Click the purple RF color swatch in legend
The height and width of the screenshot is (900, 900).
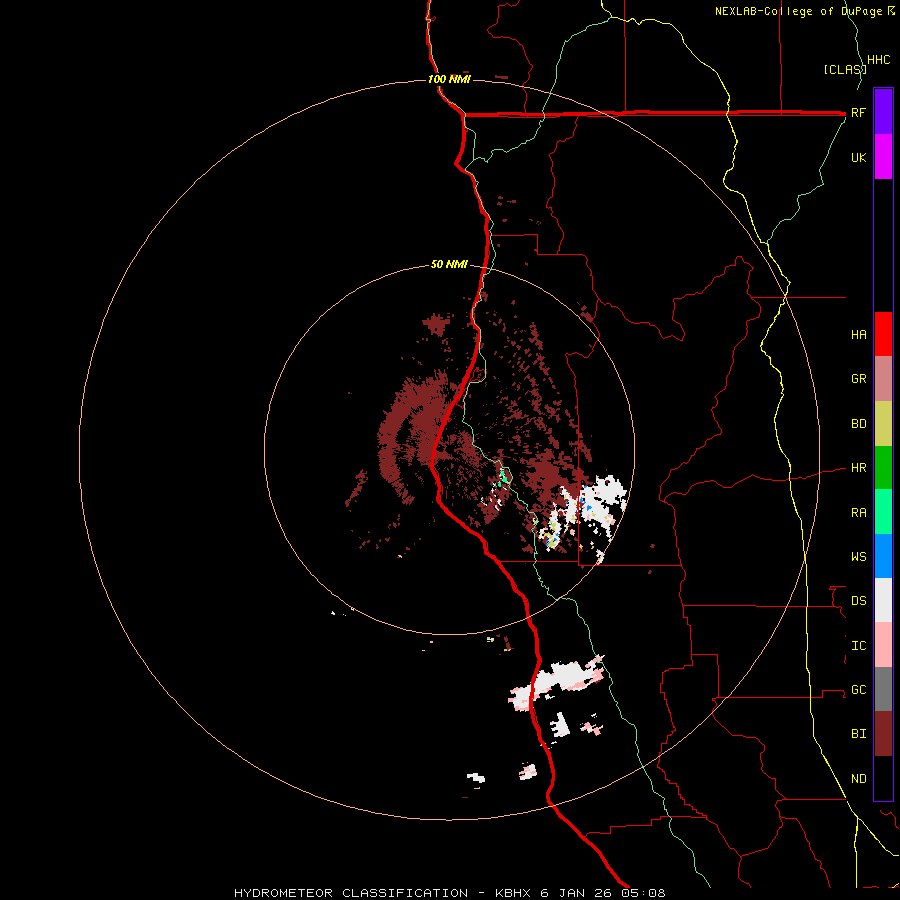(883, 112)
